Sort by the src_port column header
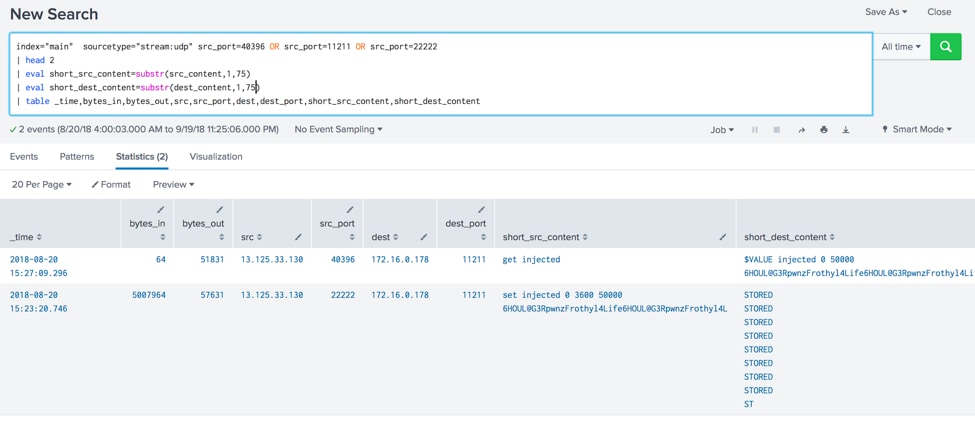The width and height of the screenshot is (975, 421). tap(338, 230)
